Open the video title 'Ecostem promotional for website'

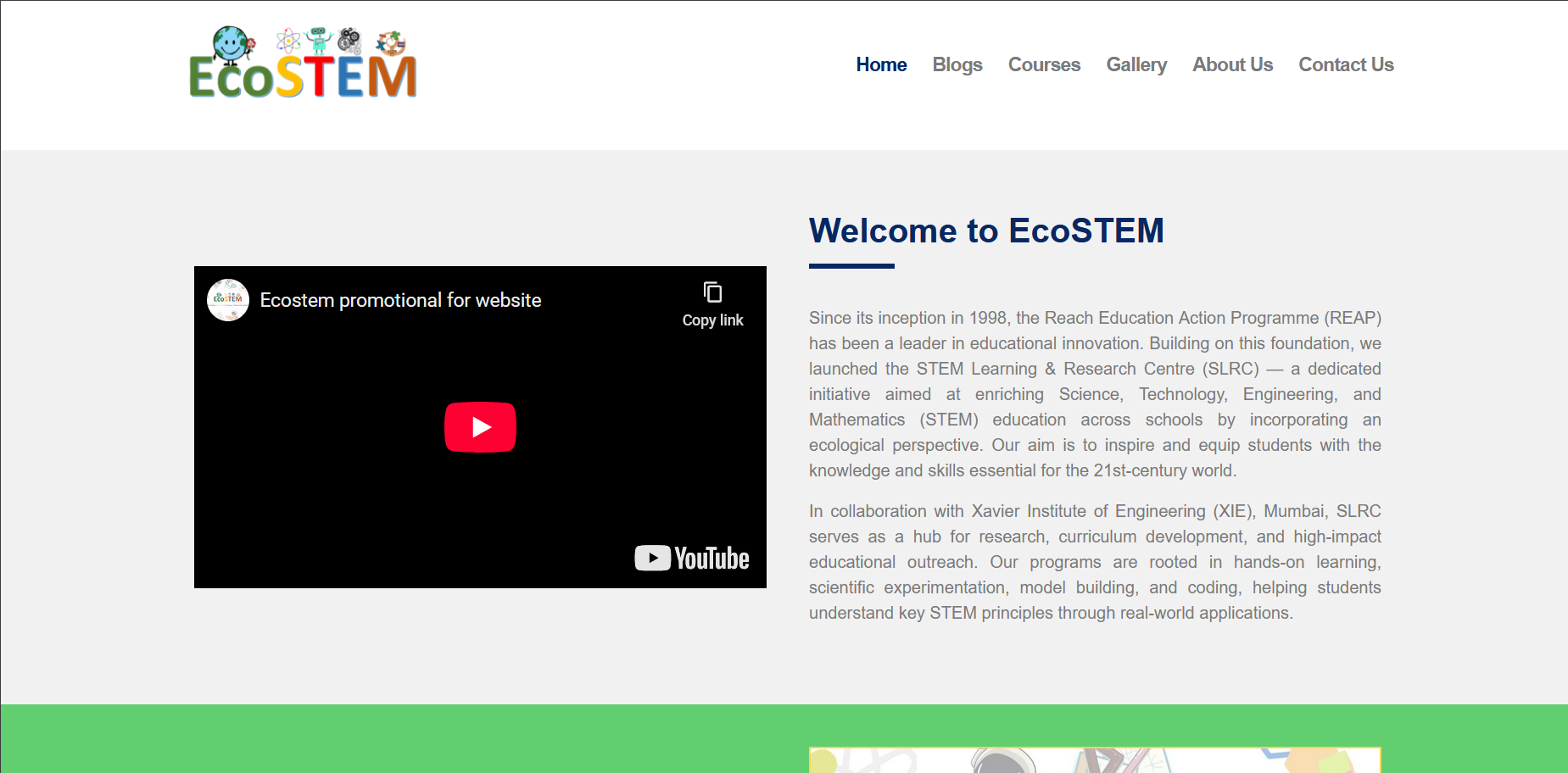coord(400,299)
